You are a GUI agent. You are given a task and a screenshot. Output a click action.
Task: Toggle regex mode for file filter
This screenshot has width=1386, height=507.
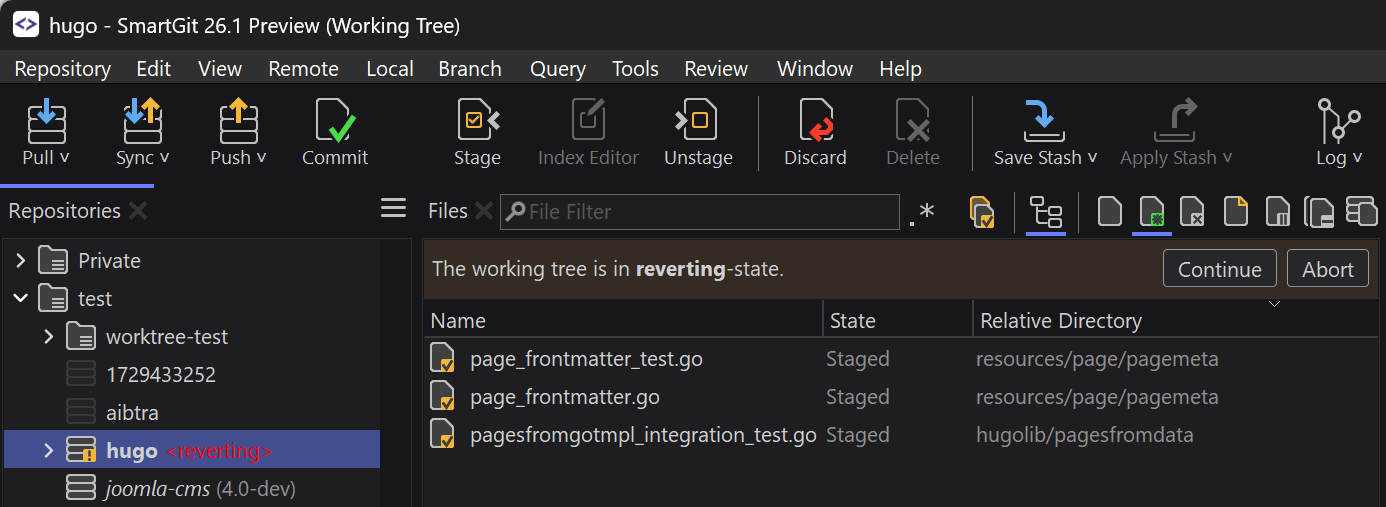coord(921,212)
